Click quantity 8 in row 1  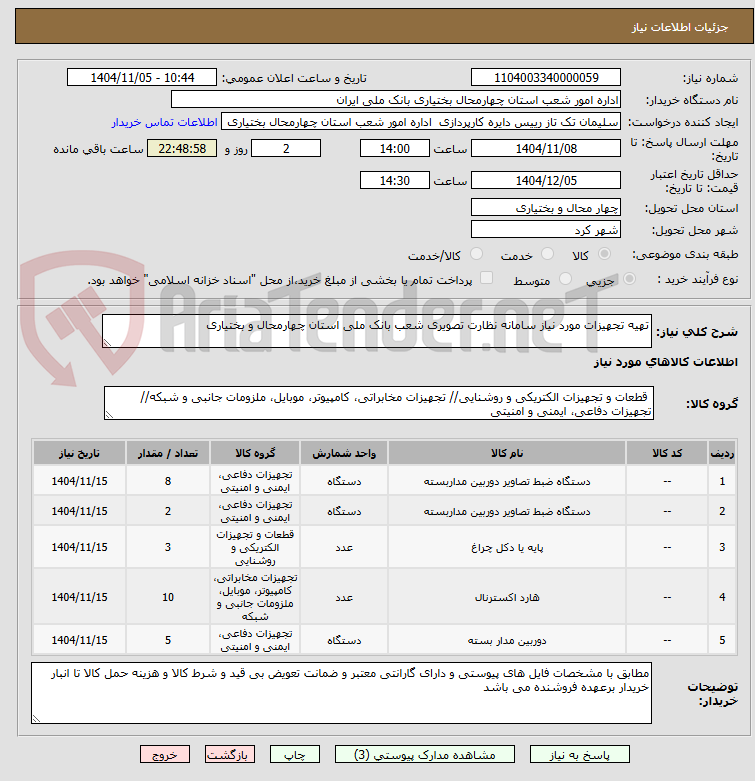168,481
